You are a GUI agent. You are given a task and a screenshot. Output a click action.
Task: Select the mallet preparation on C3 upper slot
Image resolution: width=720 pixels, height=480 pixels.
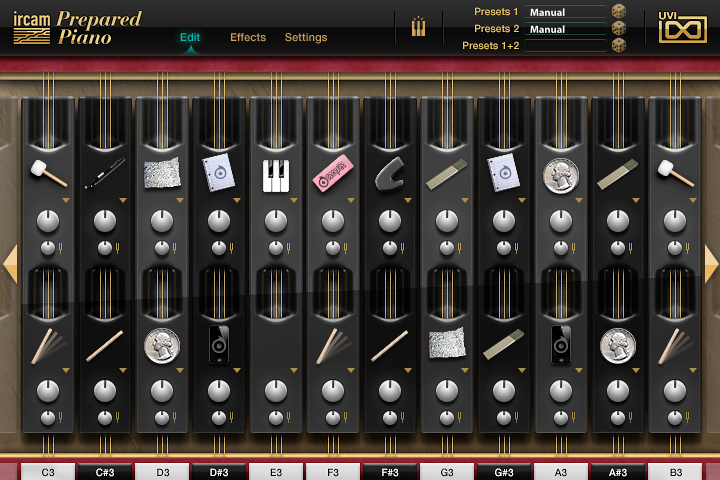(49, 174)
